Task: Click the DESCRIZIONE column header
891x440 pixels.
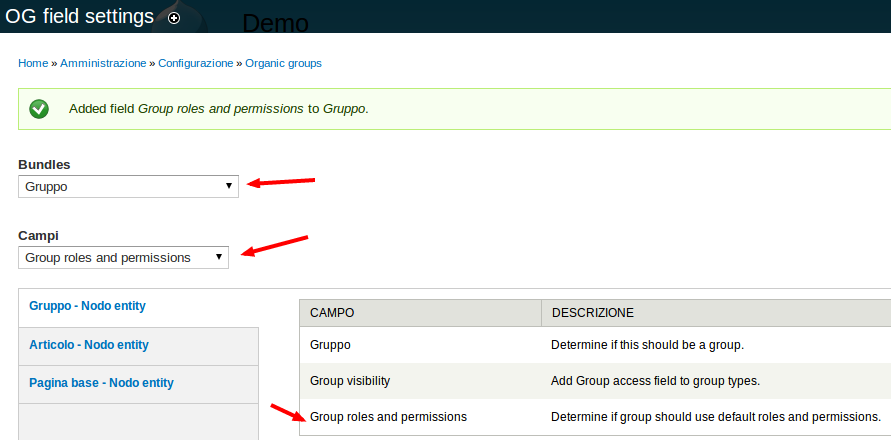Action: pos(592,313)
